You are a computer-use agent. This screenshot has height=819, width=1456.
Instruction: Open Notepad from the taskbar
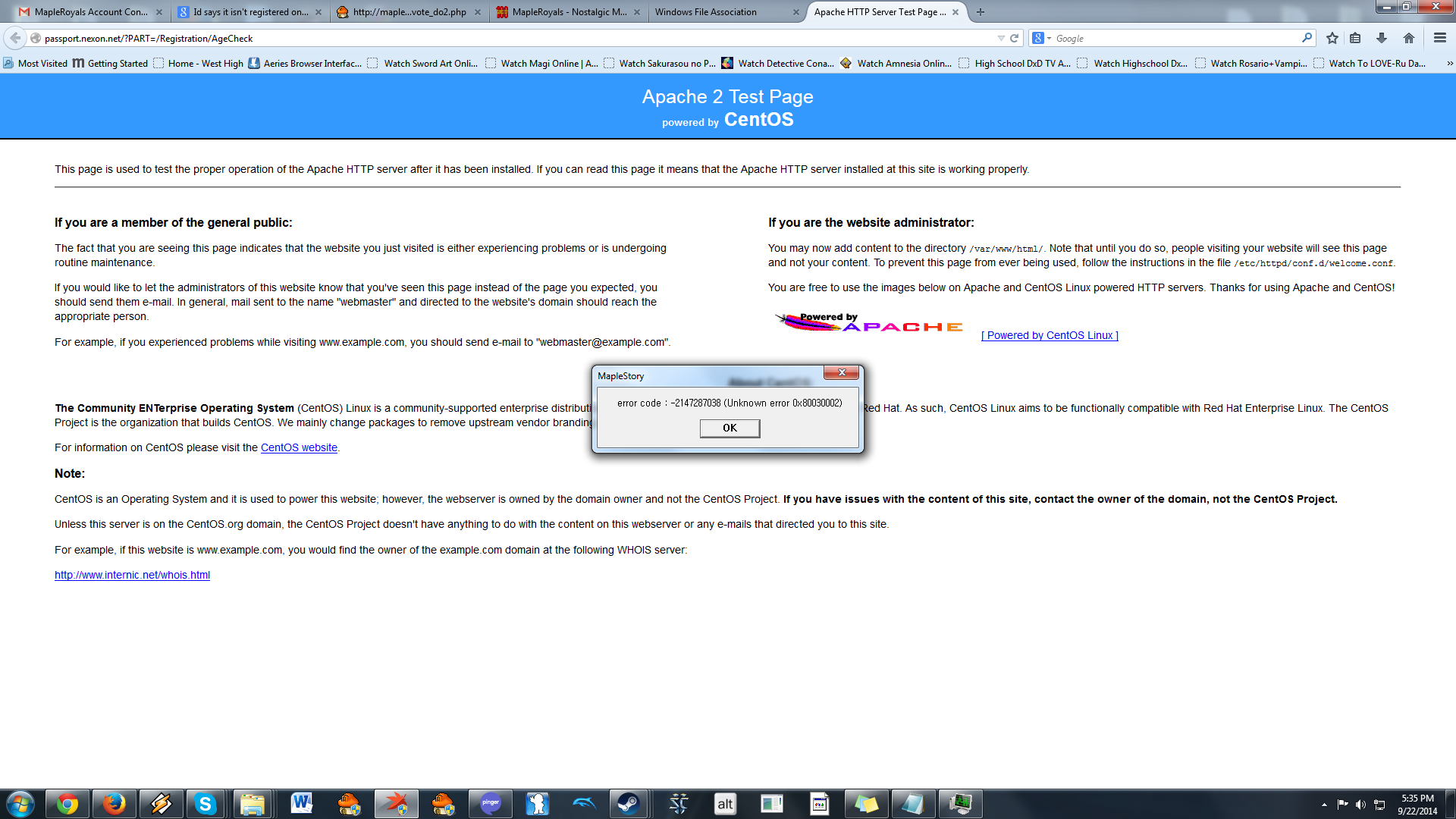pyautogui.click(x=914, y=804)
